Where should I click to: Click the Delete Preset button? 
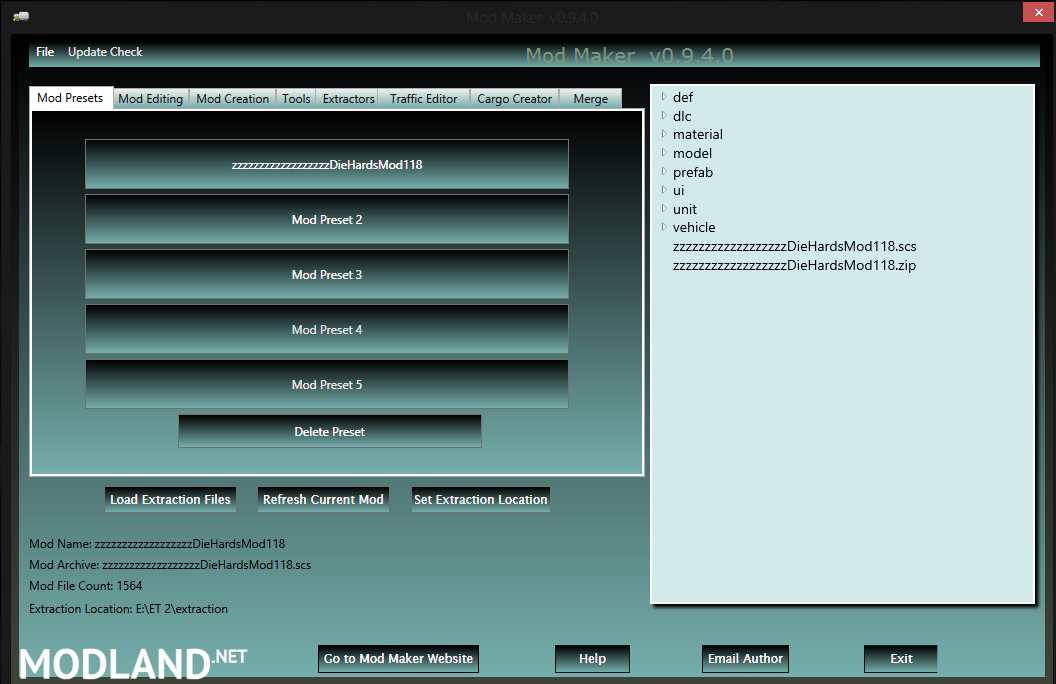point(329,432)
